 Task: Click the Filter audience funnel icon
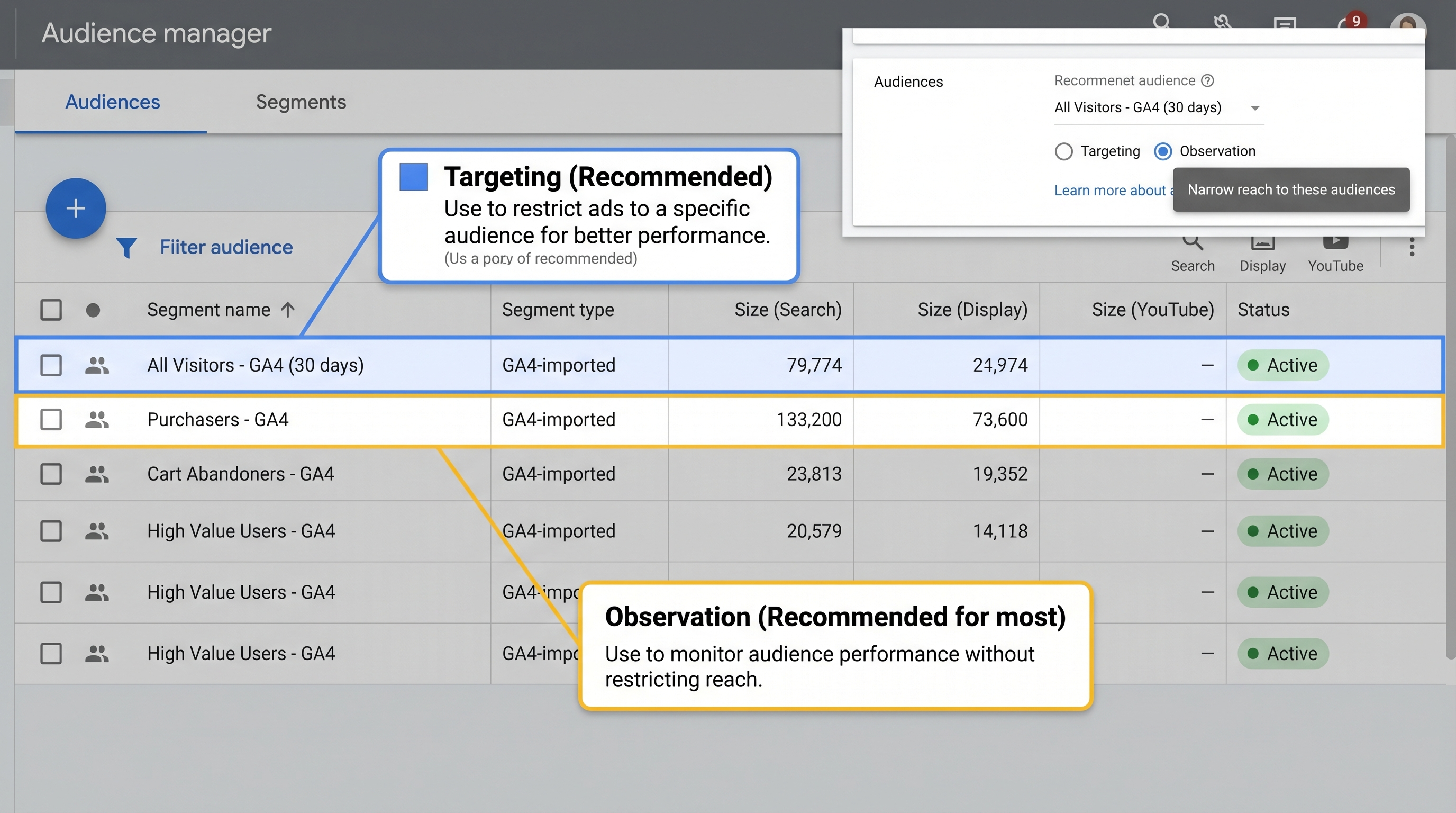tap(126, 248)
